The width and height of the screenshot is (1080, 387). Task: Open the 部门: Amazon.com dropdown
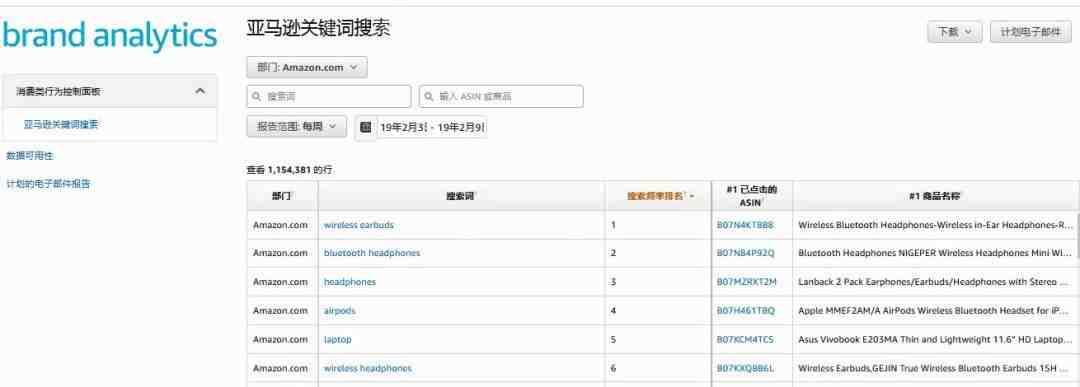(307, 67)
